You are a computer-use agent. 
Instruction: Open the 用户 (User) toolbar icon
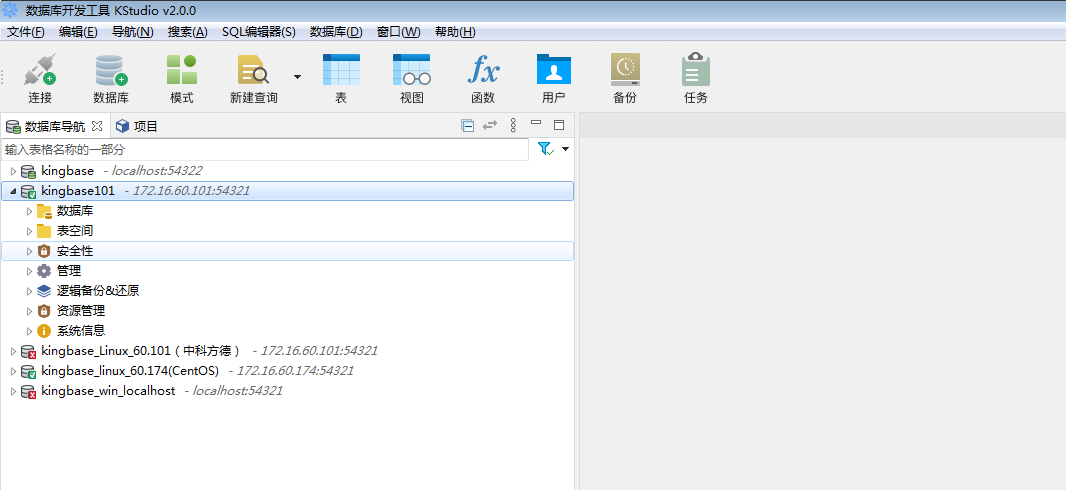point(553,72)
